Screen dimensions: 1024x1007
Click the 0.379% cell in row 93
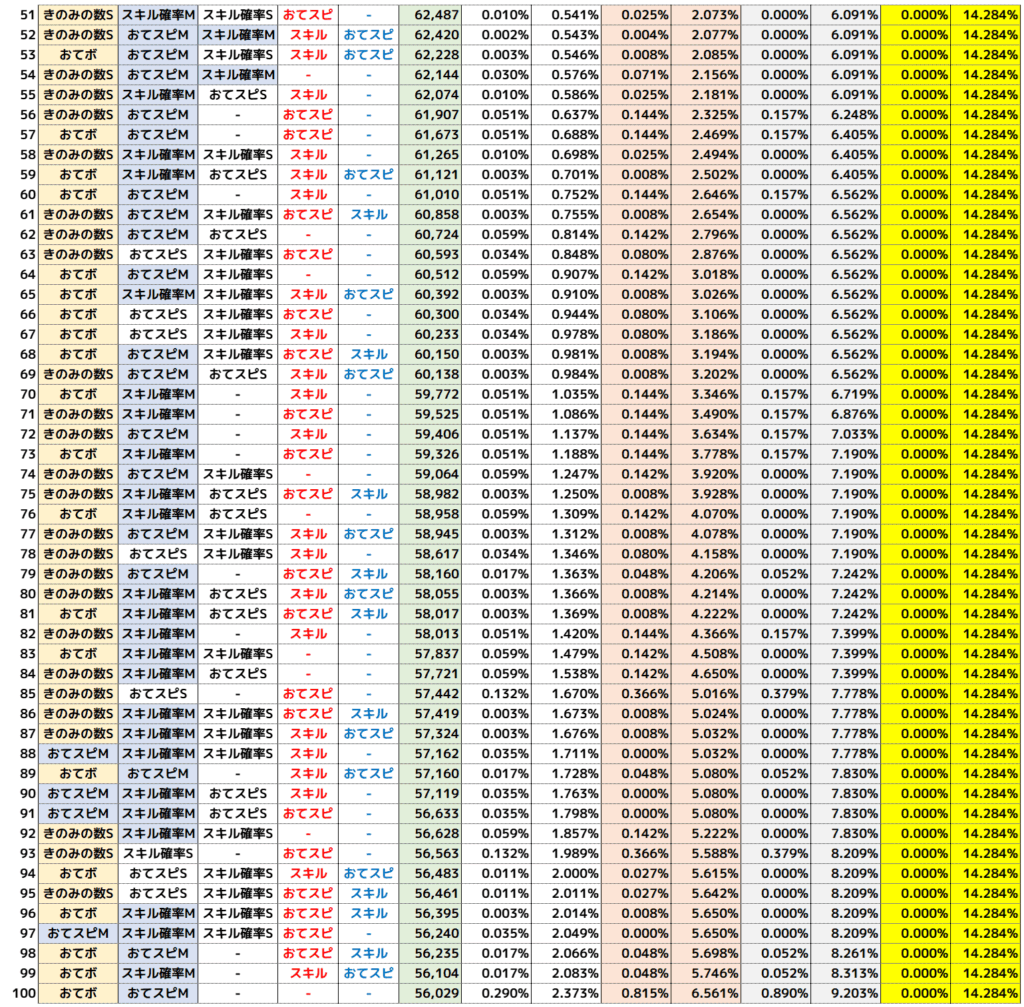pyautogui.click(x=776, y=854)
